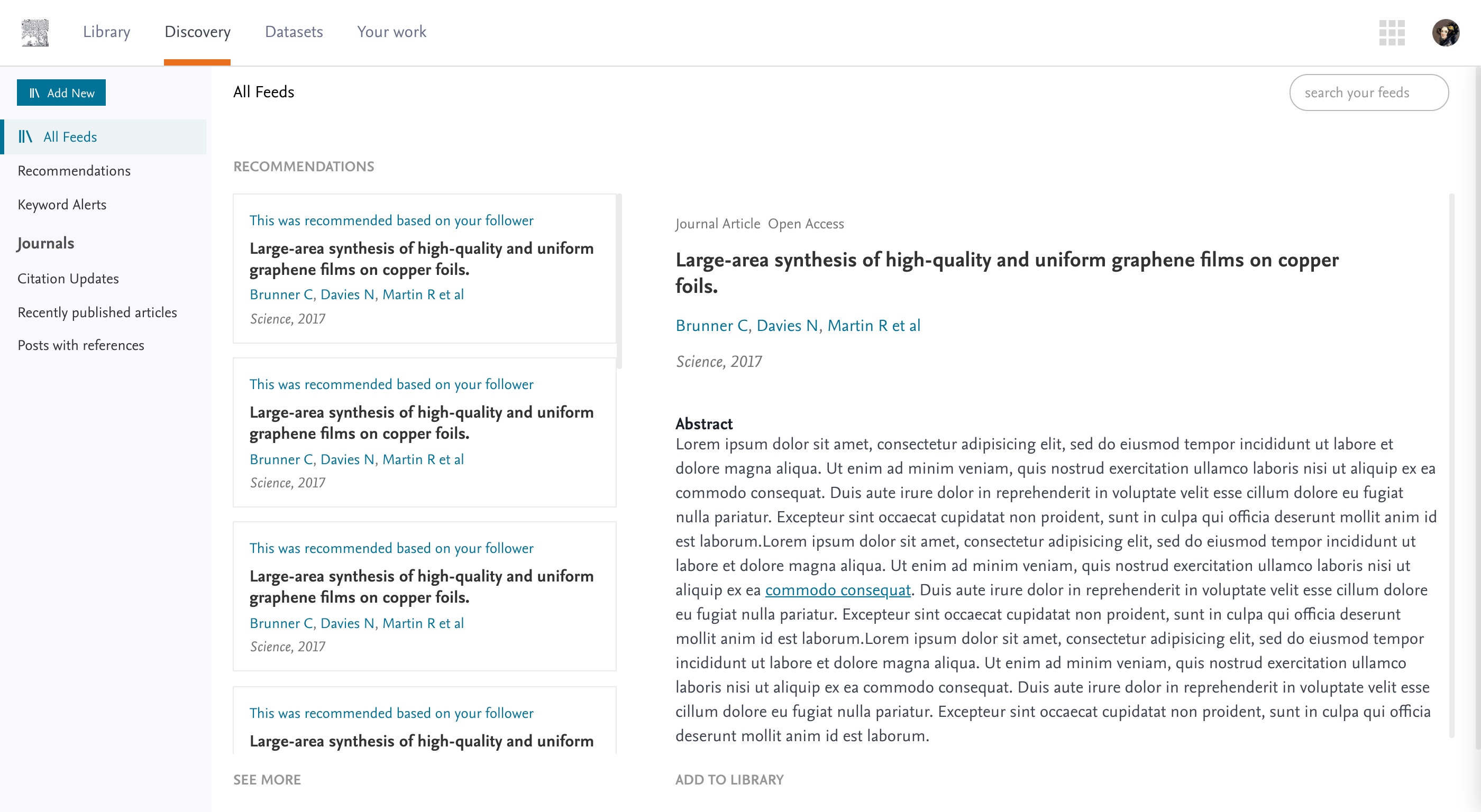
Task: Open Recently published articles feed
Action: [97, 312]
